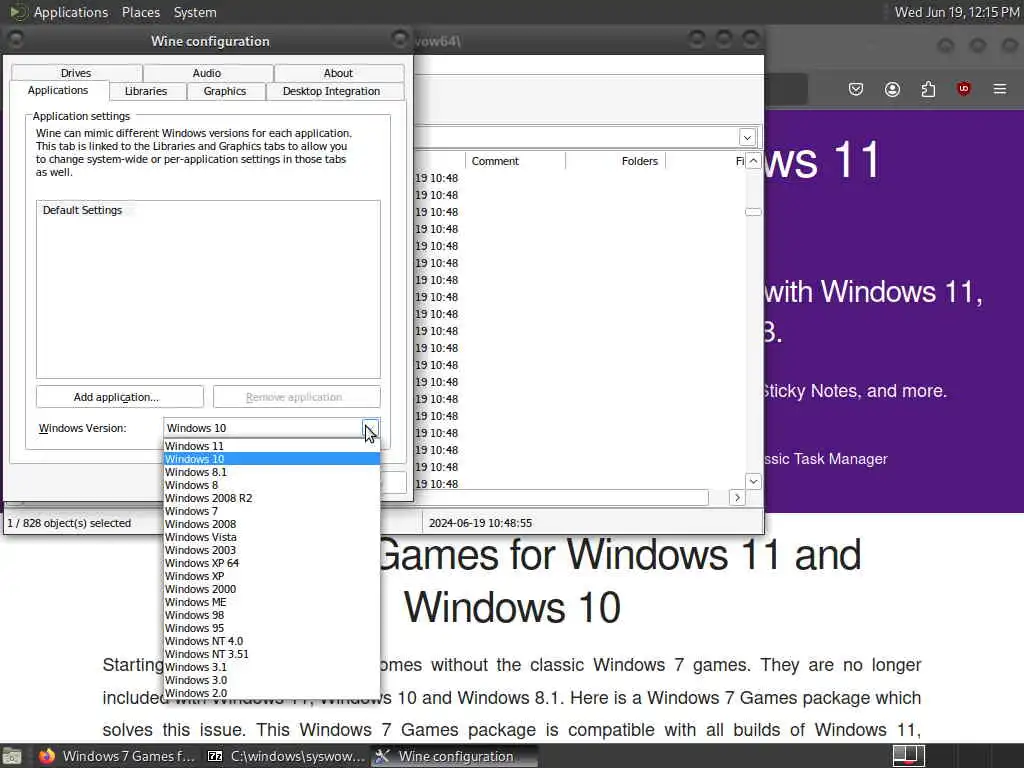This screenshot has height=768, width=1024.
Task: Switch to the Libraries tab
Action: click(146, 91)
